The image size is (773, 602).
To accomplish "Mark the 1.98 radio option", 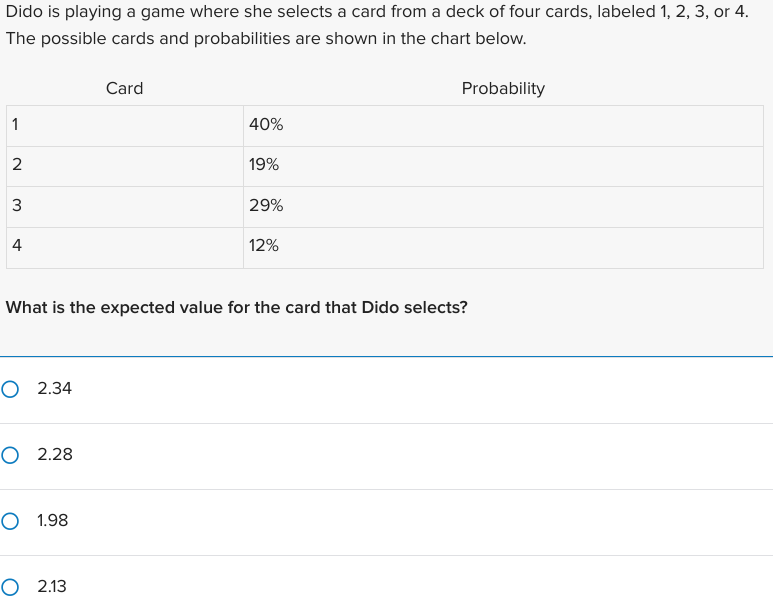I will coord(10,521).
